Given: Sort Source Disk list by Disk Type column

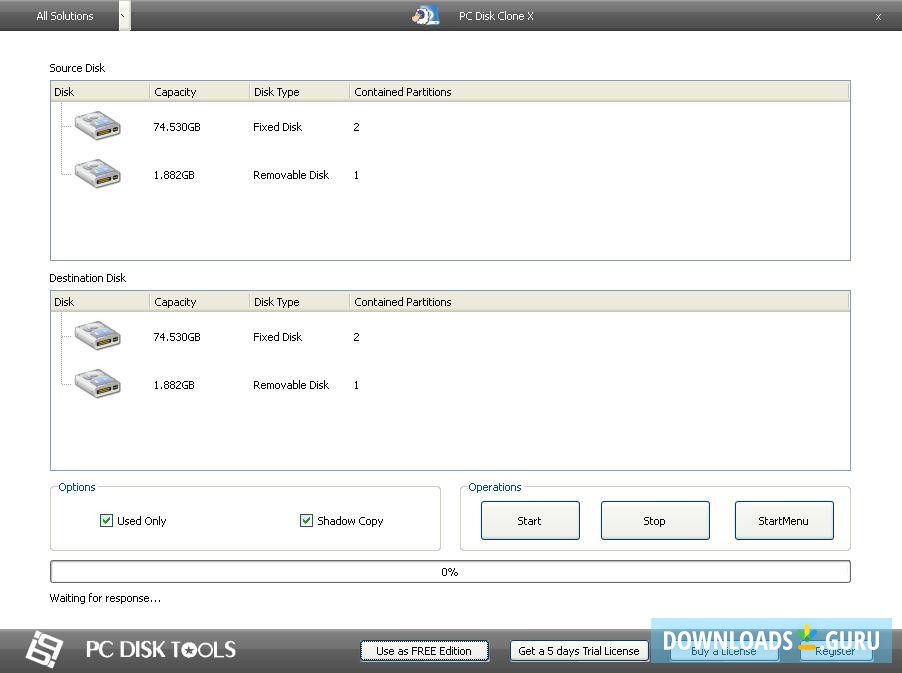Looking at the screenshot, I should (x=300, y=92).
